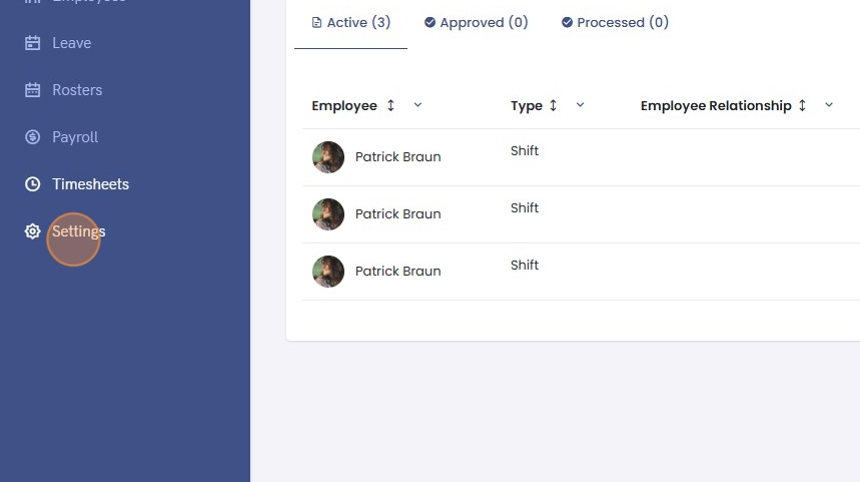
Task: Switch to the Active (3) tab
Action: point(351,22)
